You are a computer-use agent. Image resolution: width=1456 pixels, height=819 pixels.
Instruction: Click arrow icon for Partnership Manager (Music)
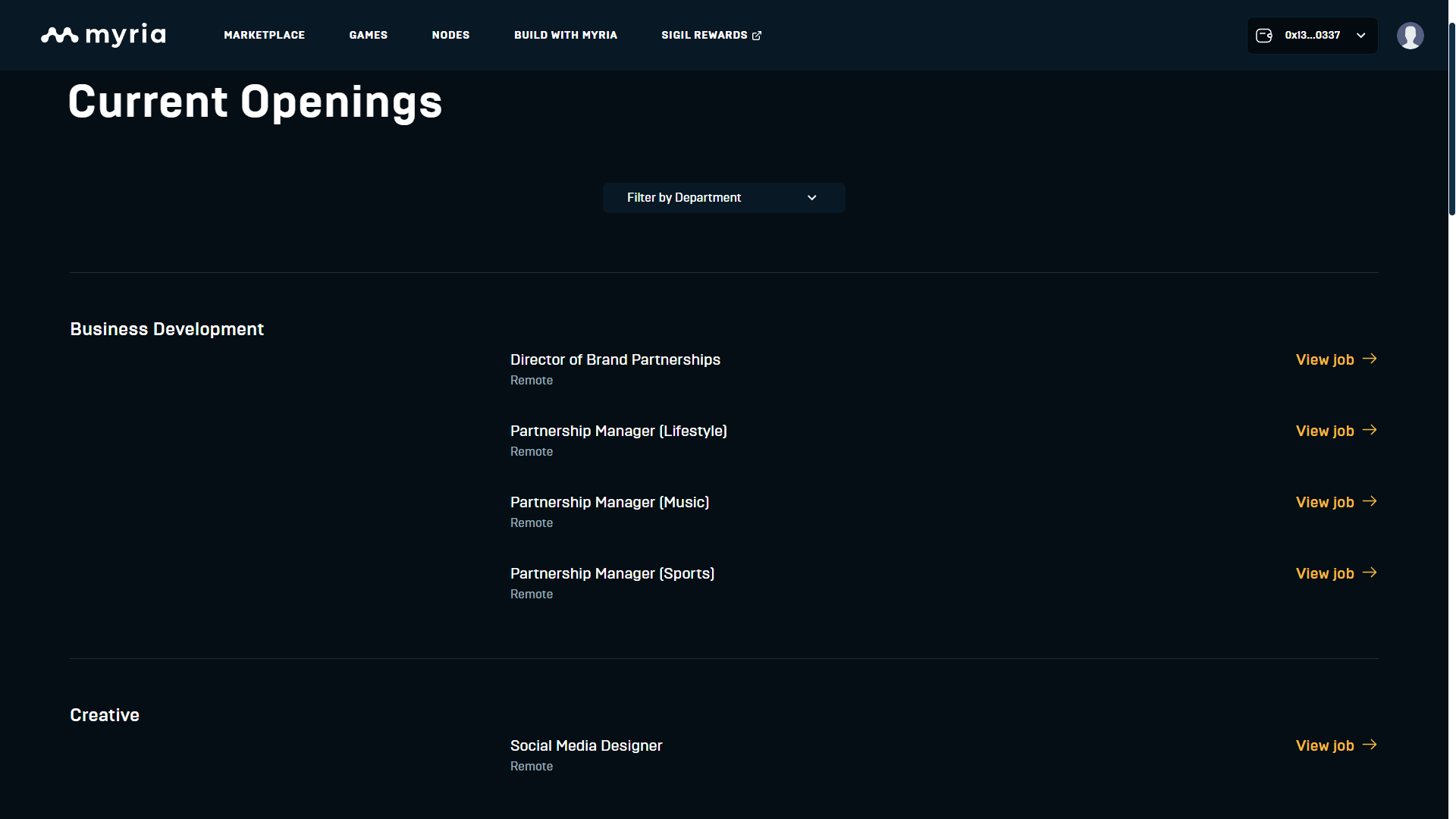click(1370, 501)
